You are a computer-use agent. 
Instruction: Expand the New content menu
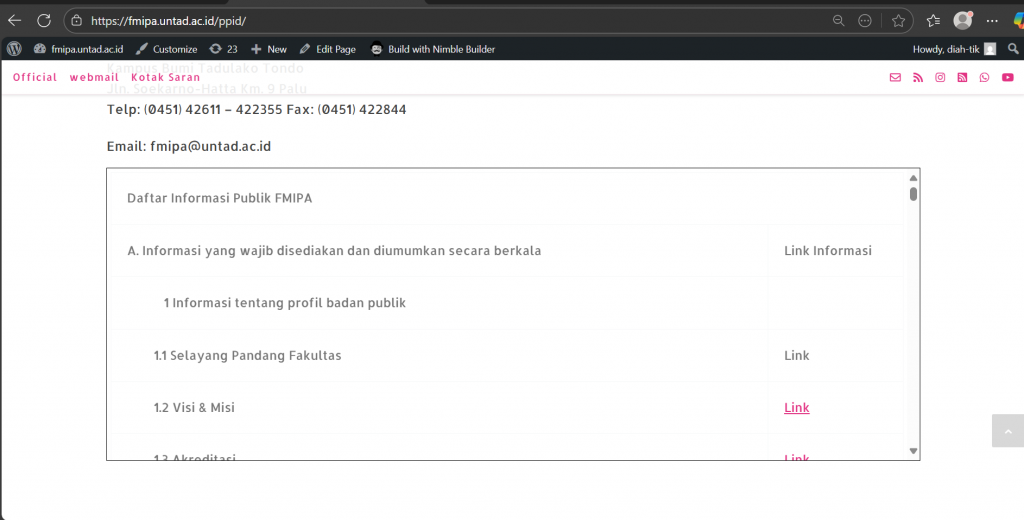[268, 49]
